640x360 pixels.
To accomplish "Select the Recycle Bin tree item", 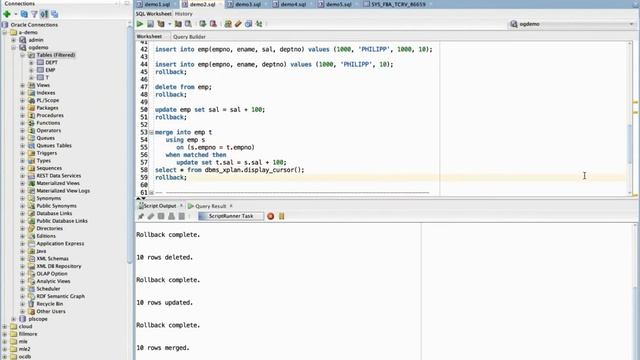I will (49, 304).
